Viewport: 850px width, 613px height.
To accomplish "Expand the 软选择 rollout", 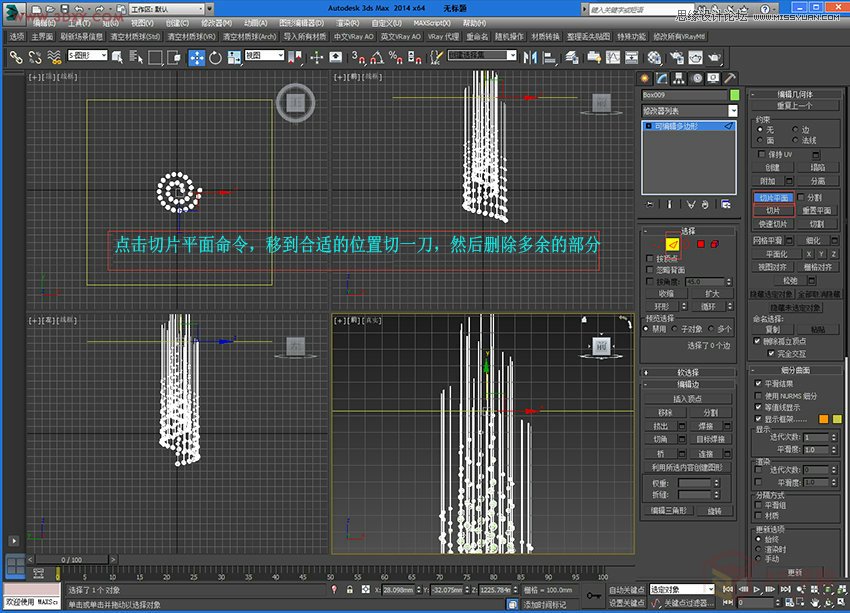I will coord(688,372).
